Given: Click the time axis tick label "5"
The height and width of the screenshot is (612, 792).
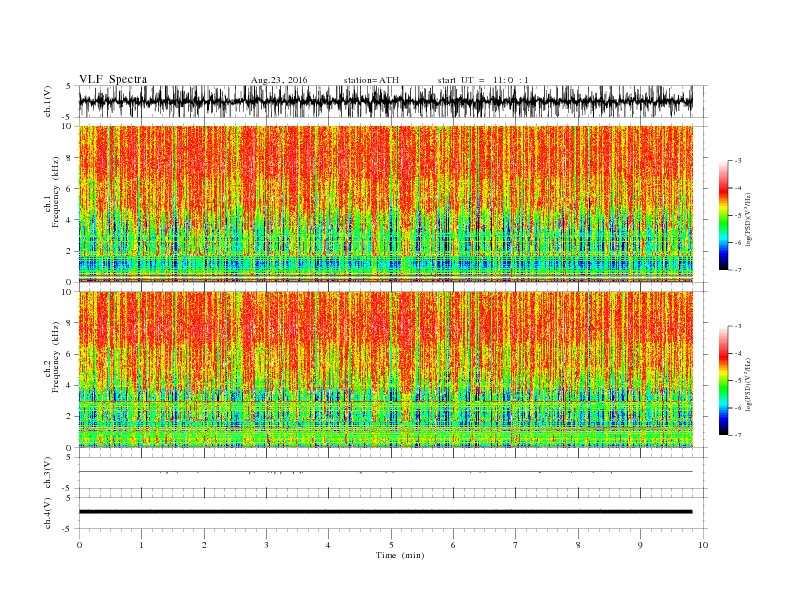Looking at the screenshot, I should (x=391, y=545).
